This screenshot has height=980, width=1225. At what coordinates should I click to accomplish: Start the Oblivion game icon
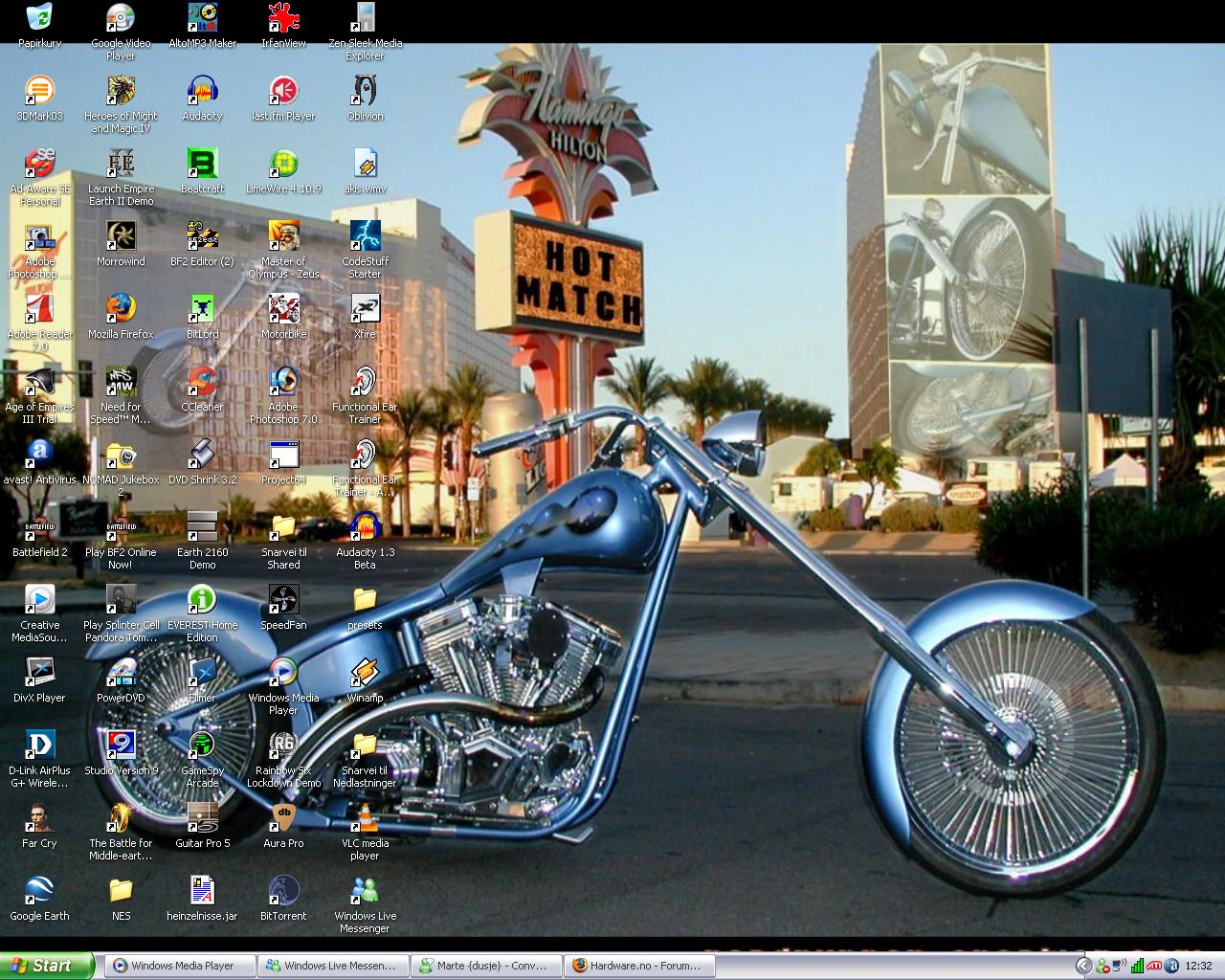click(365, 98)
